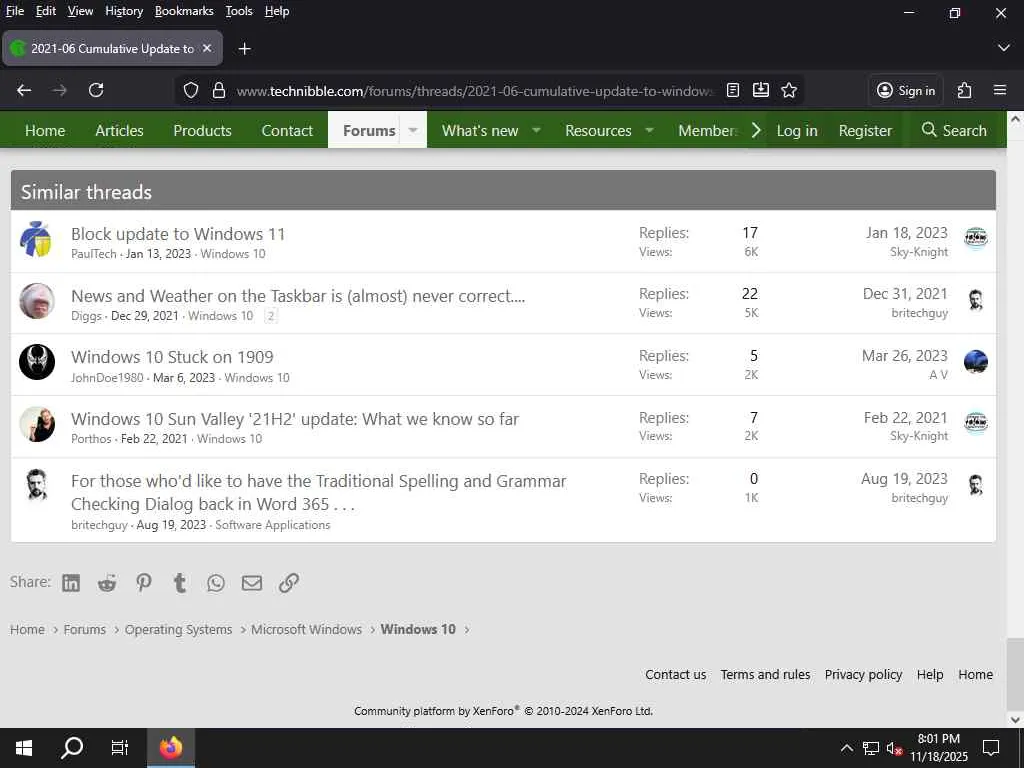Screen dimensions: 1024x768
Task: Open Diggs' avatar image
Action: [37, 301]
